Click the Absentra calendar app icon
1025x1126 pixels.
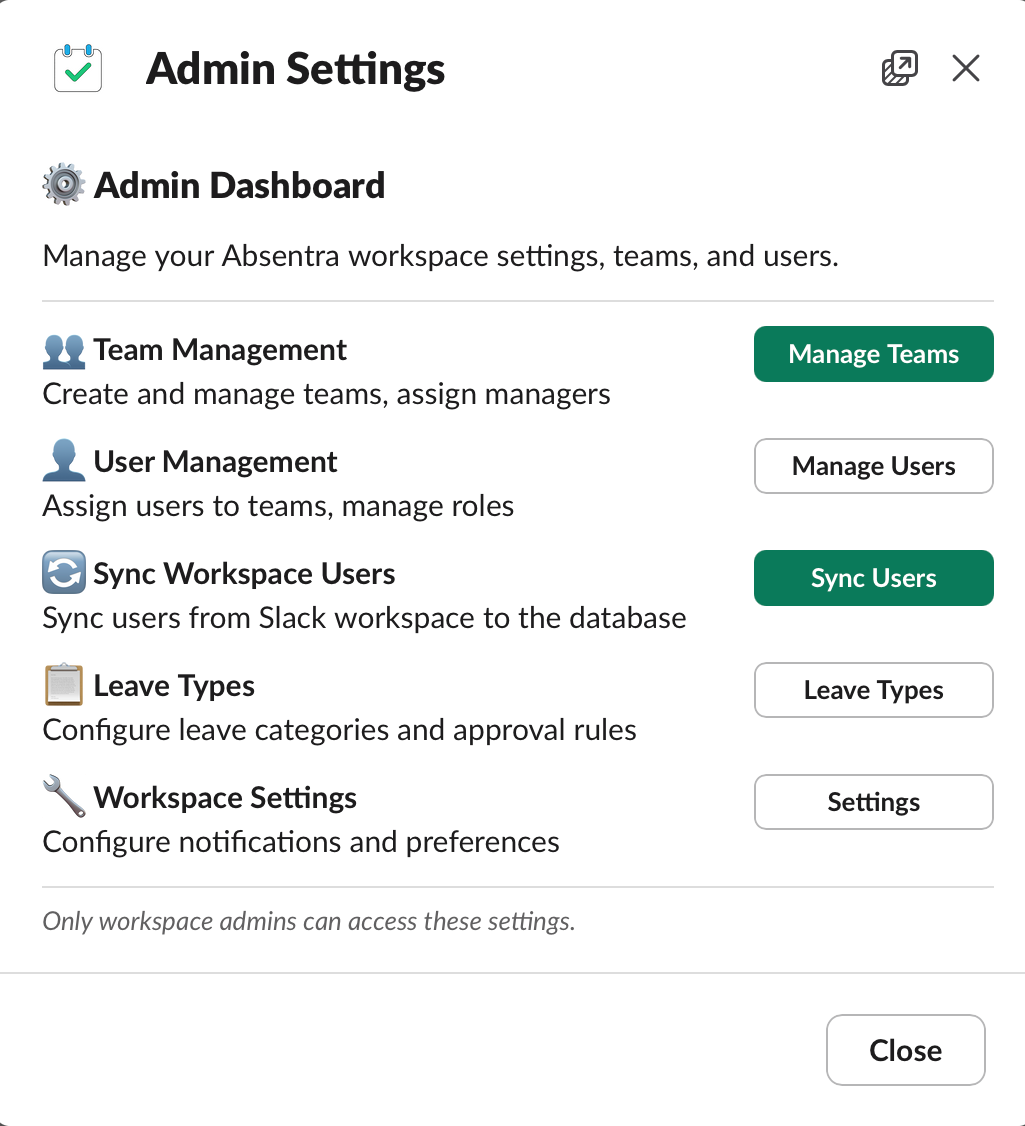click(77, 67)
